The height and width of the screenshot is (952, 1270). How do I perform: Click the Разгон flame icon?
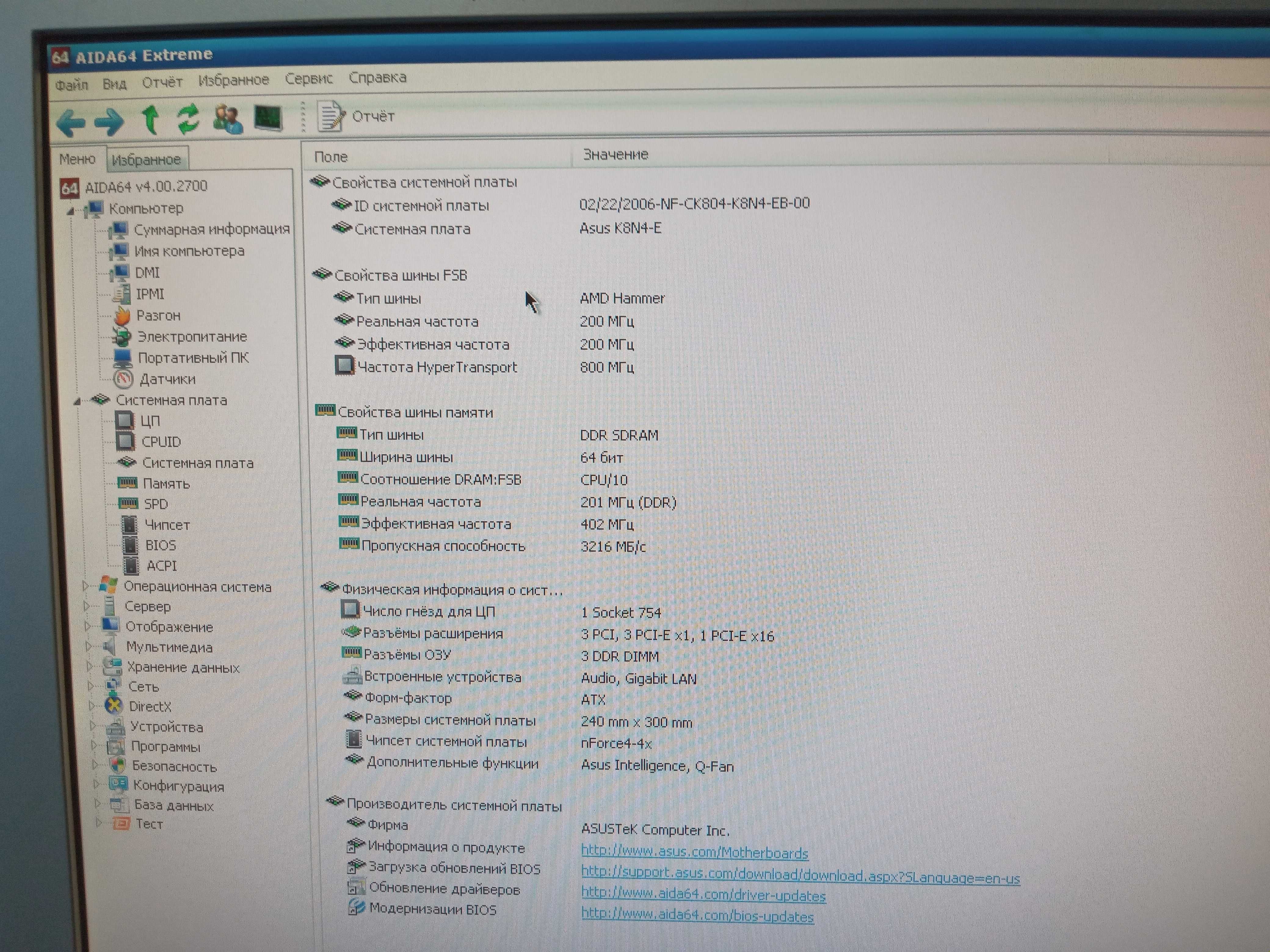click(122, 316)
